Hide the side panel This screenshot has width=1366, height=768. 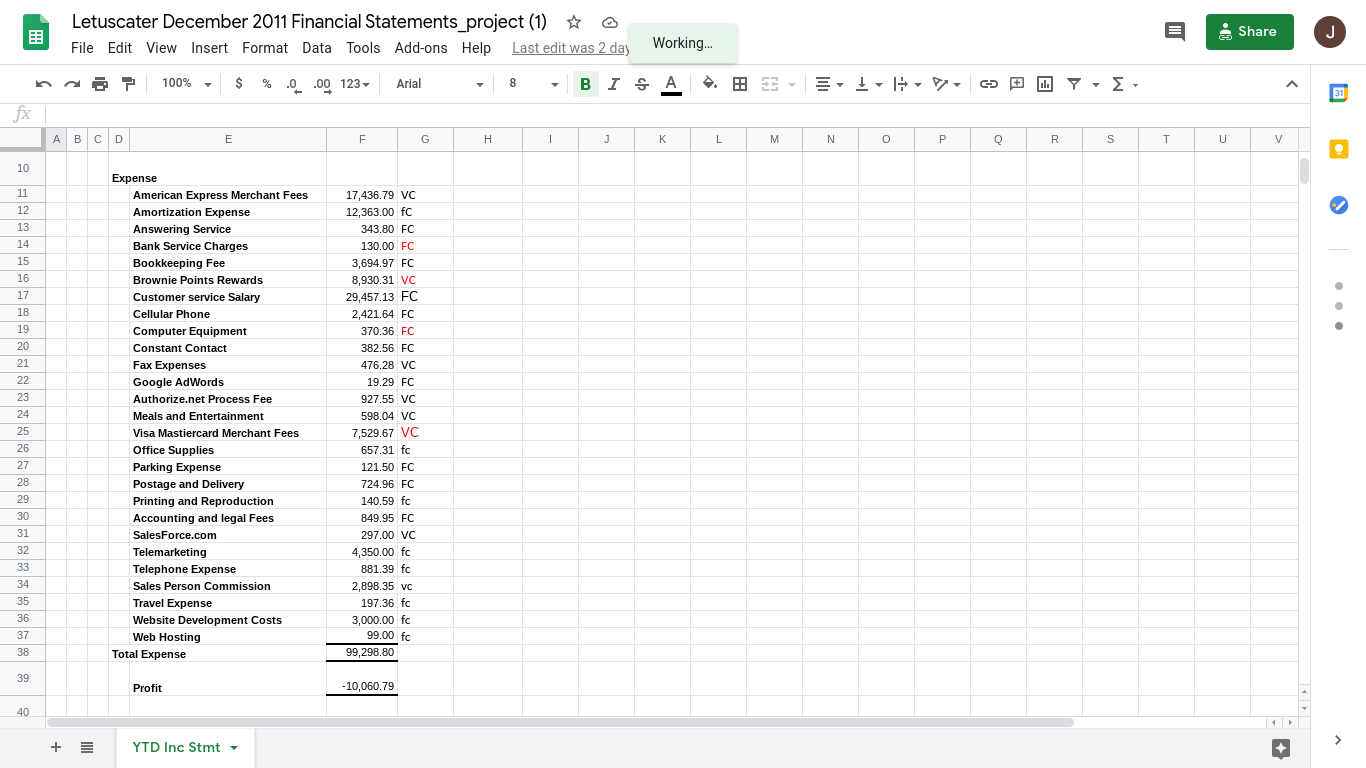tap(1338, 740)
